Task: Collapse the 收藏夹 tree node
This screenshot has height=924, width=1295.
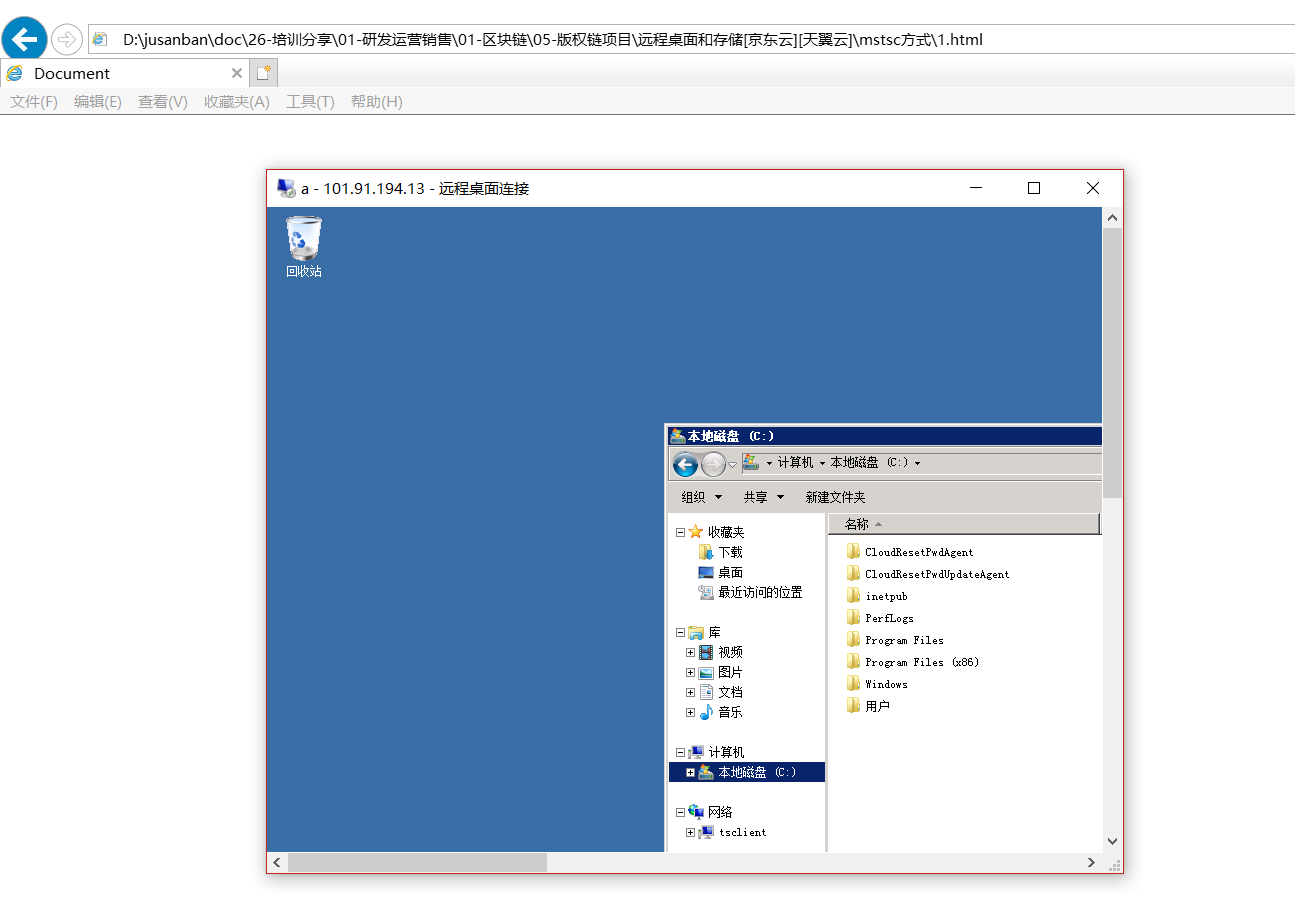Action: [x=680, y=532]
